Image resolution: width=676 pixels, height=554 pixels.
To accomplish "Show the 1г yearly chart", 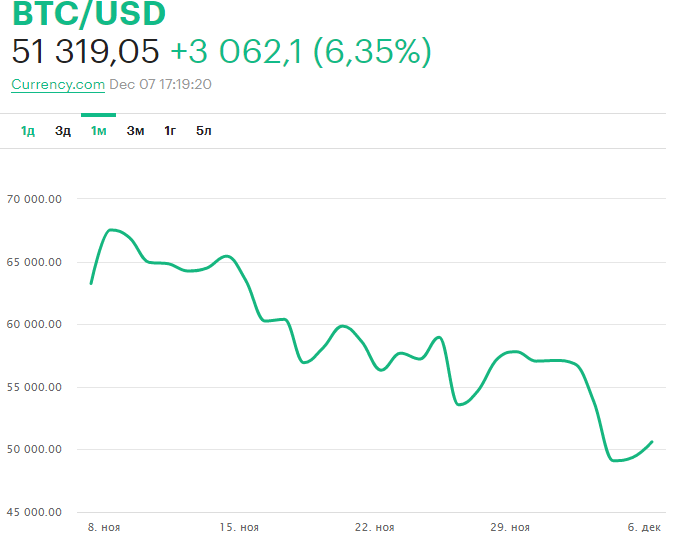I will 171,131.
